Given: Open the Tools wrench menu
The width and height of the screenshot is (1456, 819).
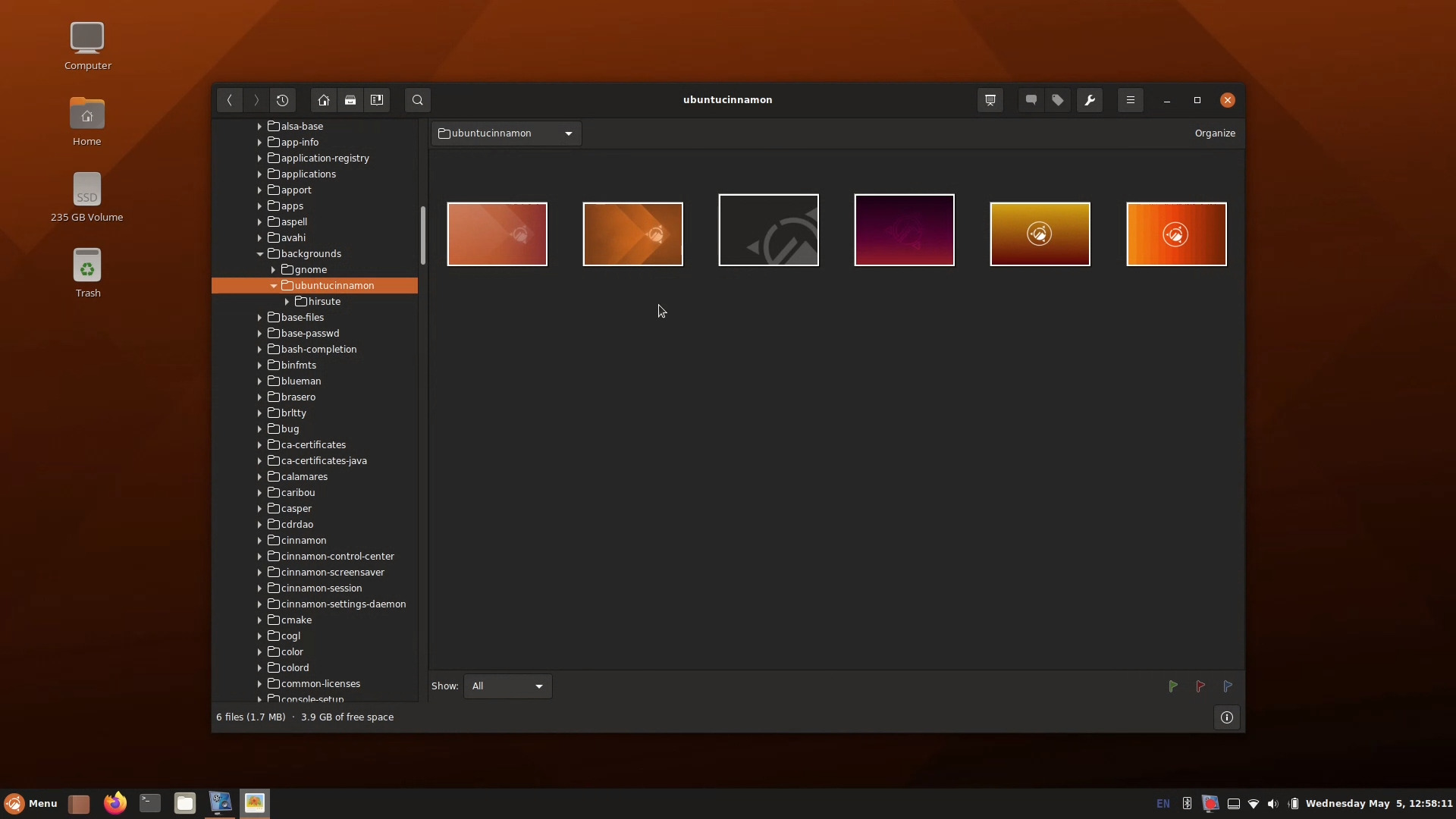Looking at the screenshot, I should [1090, 99].
